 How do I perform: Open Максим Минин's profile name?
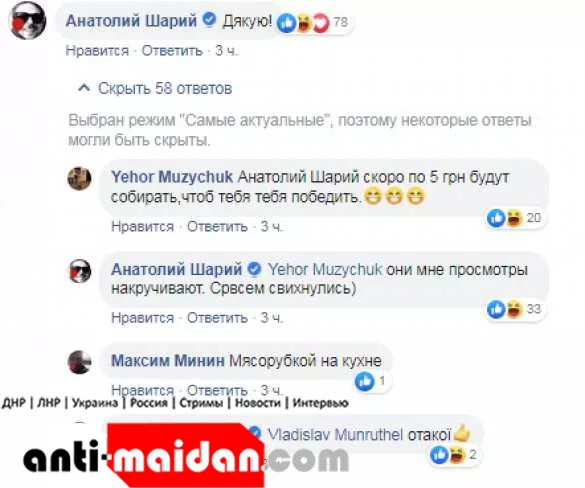pyautogui.click(x=168, y=361)
